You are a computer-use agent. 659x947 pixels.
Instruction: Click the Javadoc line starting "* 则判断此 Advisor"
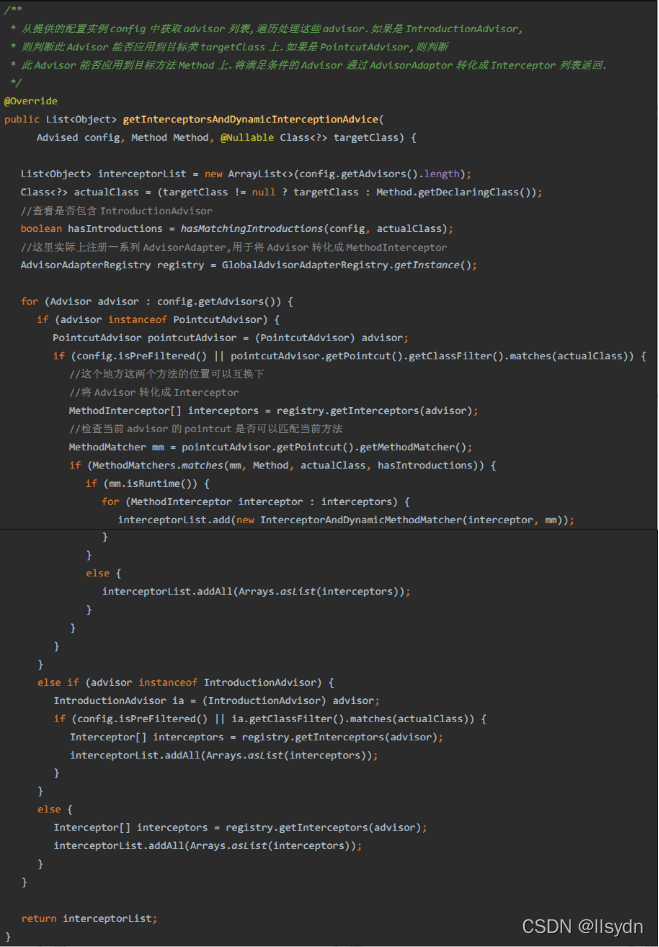(x=228, y=47)
